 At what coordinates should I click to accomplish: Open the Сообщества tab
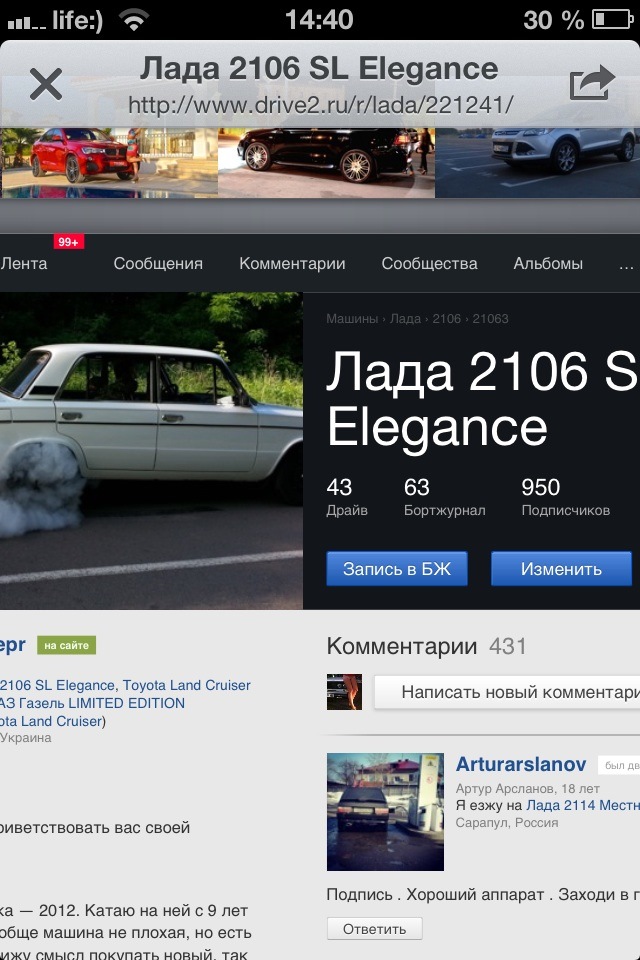[429, 263]
